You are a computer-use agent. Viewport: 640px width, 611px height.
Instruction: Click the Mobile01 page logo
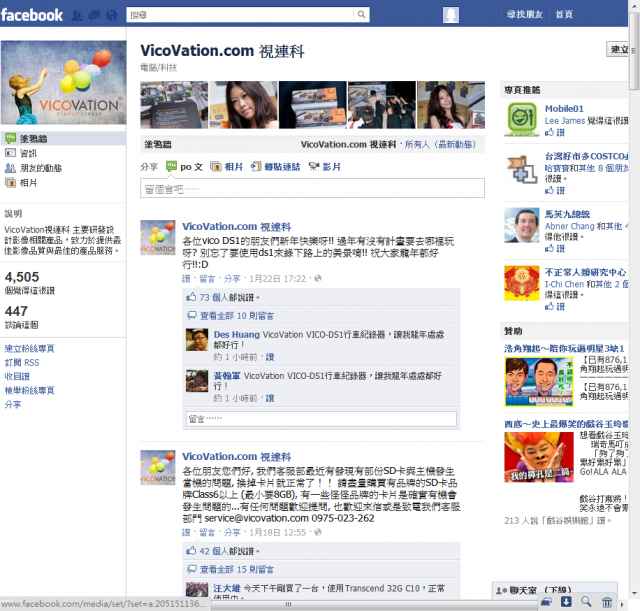[x=522, y=119]
